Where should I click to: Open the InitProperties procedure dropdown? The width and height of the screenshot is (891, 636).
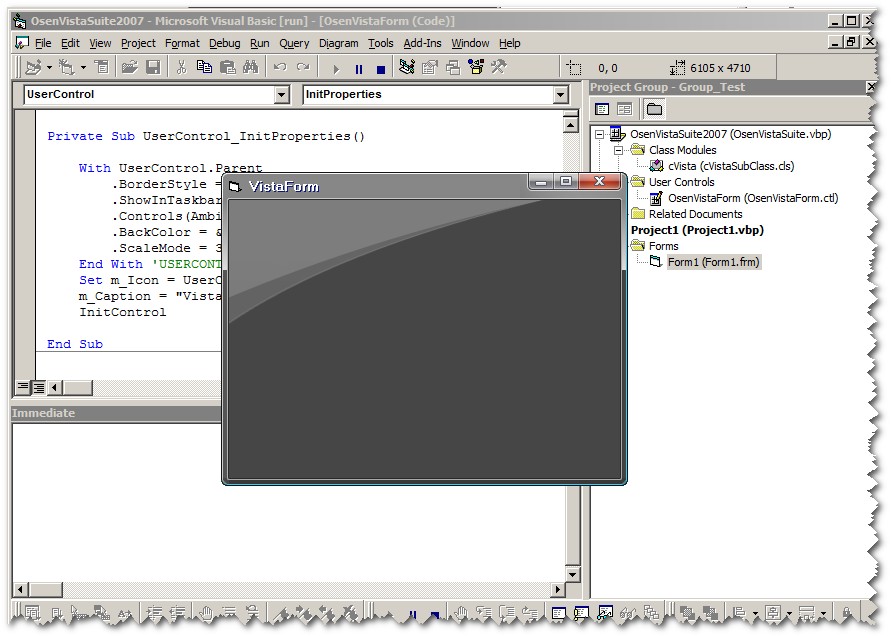pos(560,95)
